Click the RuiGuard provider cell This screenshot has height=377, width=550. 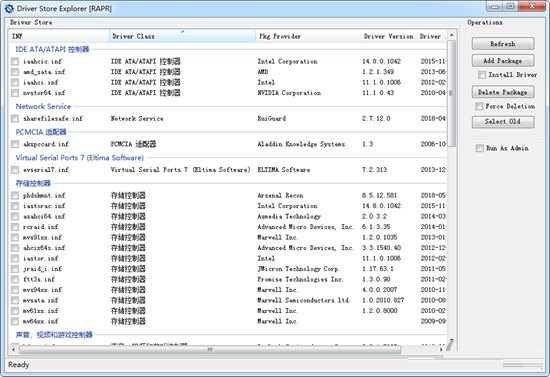tap(272, 119)
